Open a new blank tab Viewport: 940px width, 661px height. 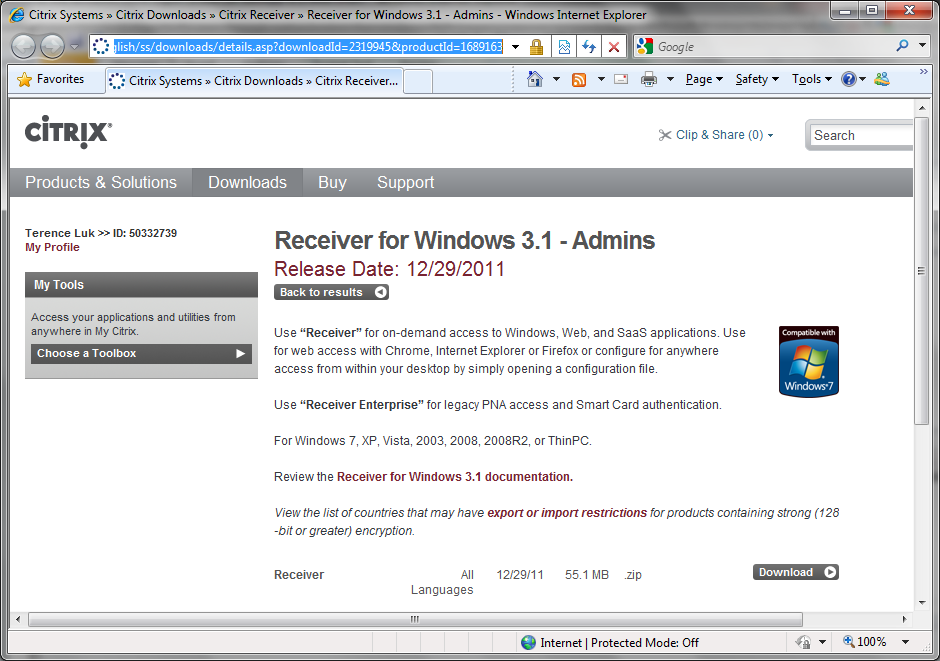[418, 82]
